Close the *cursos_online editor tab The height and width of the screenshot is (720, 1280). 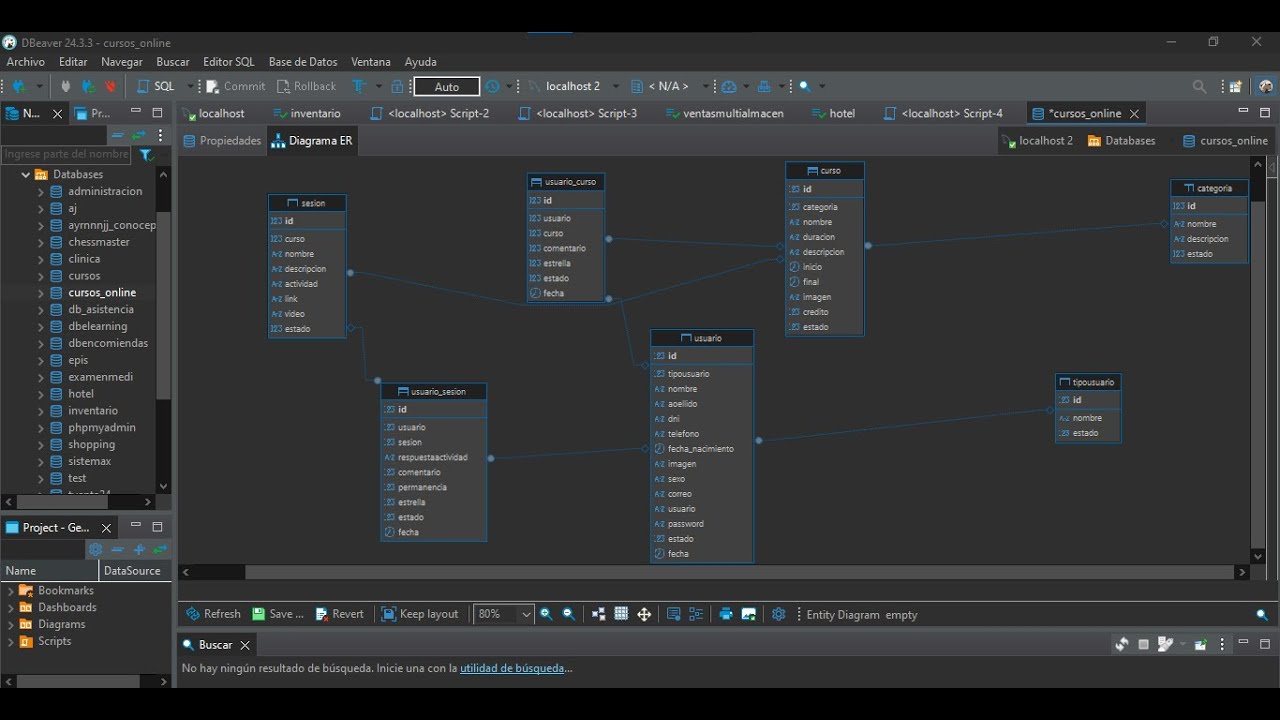[1134, 114]
